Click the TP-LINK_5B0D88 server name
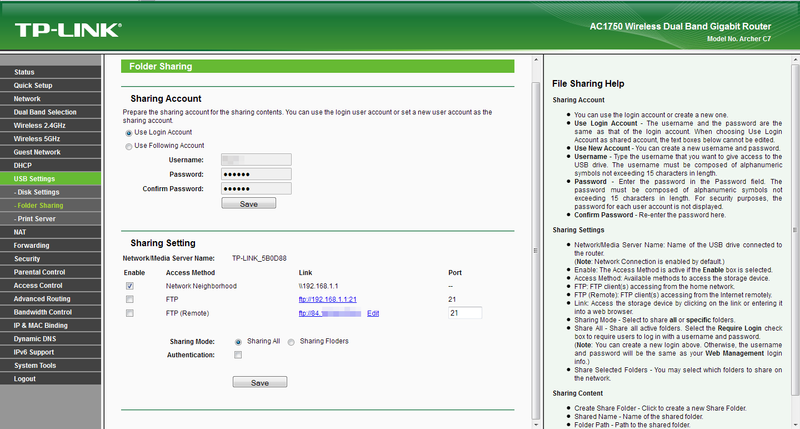The image size is (800, 429). (259, 258)
